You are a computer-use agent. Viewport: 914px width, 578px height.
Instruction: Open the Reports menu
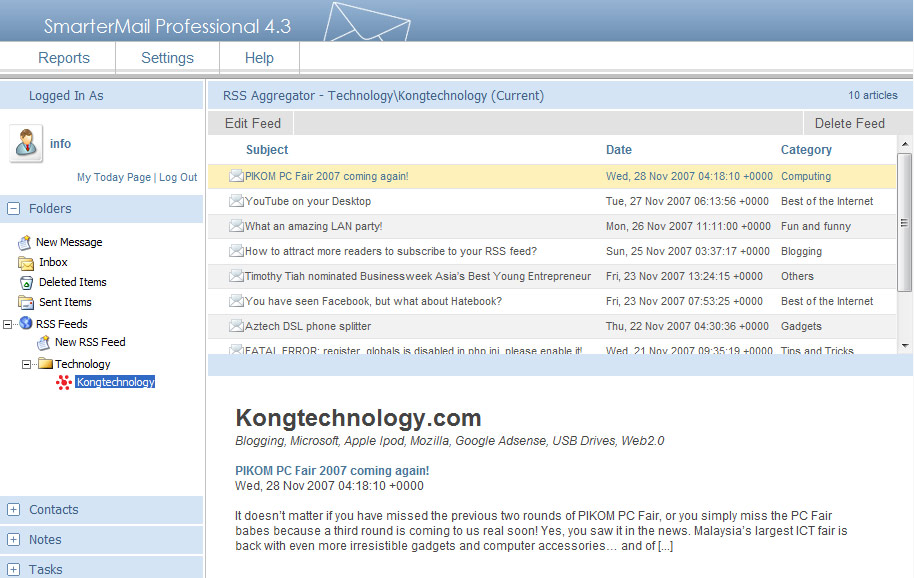click(64, 58)
